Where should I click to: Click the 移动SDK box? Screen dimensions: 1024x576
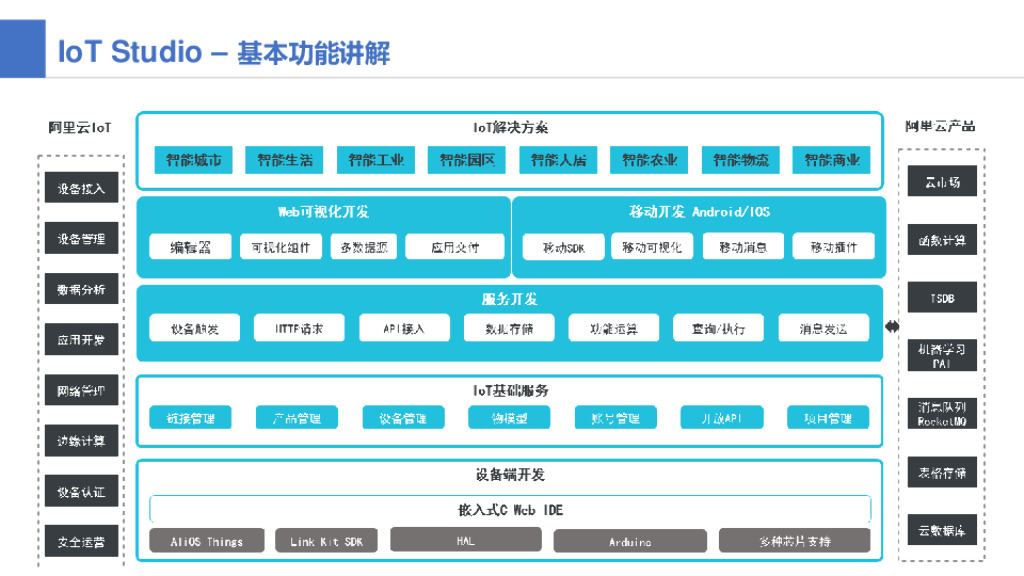pyautogui.click(x=564, y=247)
